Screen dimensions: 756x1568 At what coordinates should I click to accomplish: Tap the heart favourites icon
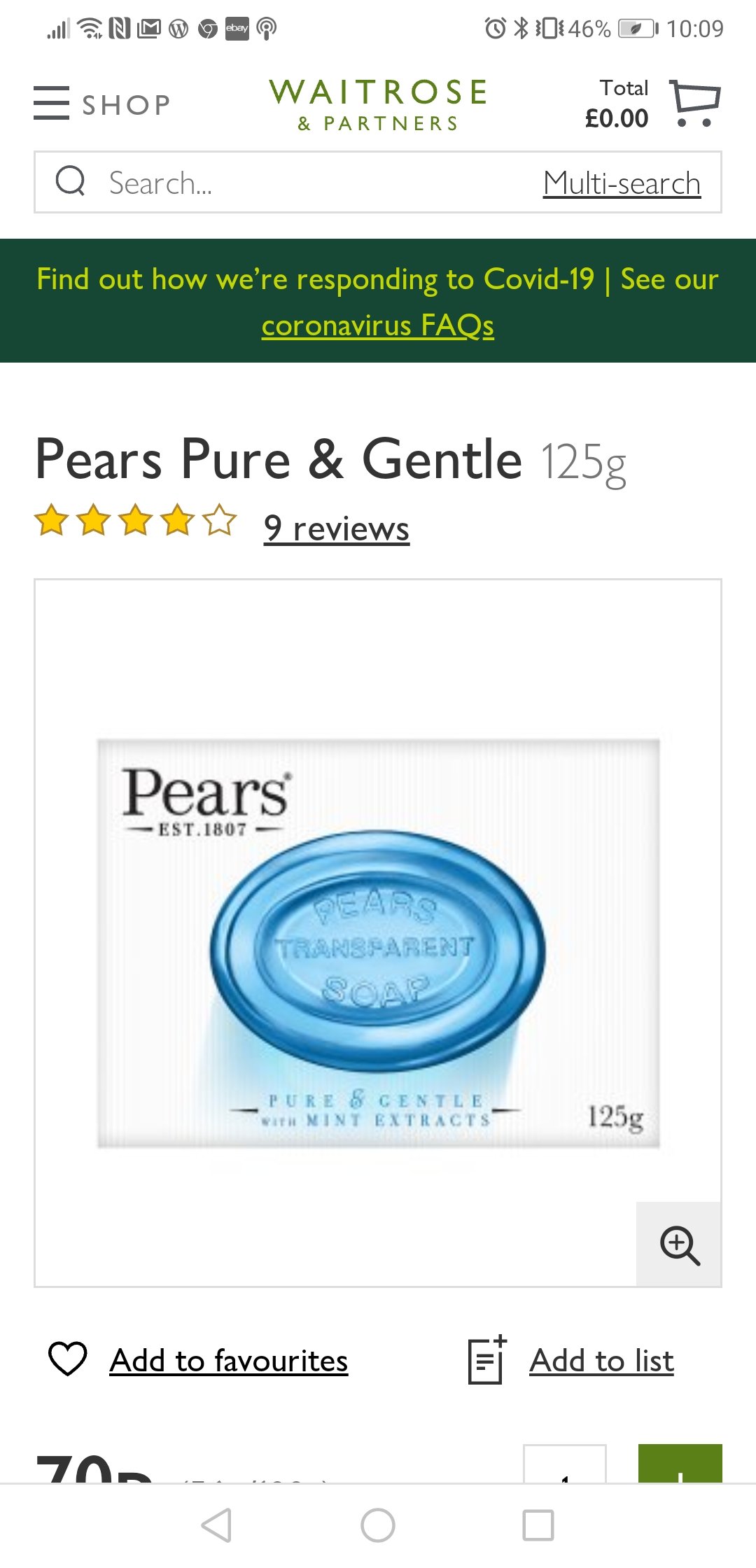[68, 1359]
